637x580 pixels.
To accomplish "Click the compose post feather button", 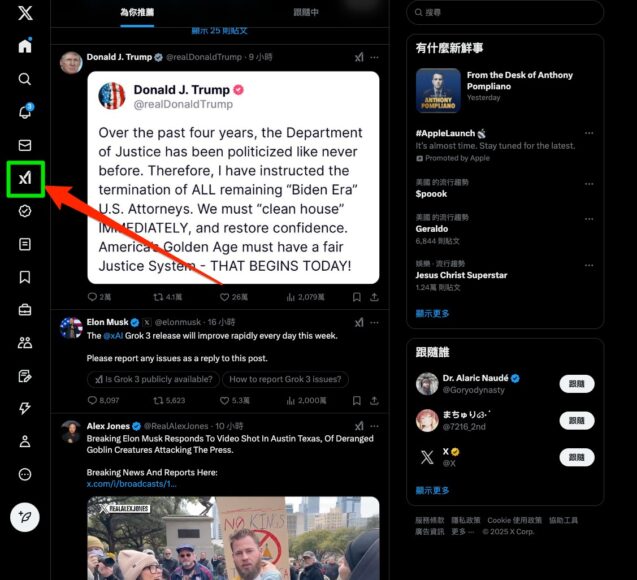I will pyautogui.click(x=25, y=517).
